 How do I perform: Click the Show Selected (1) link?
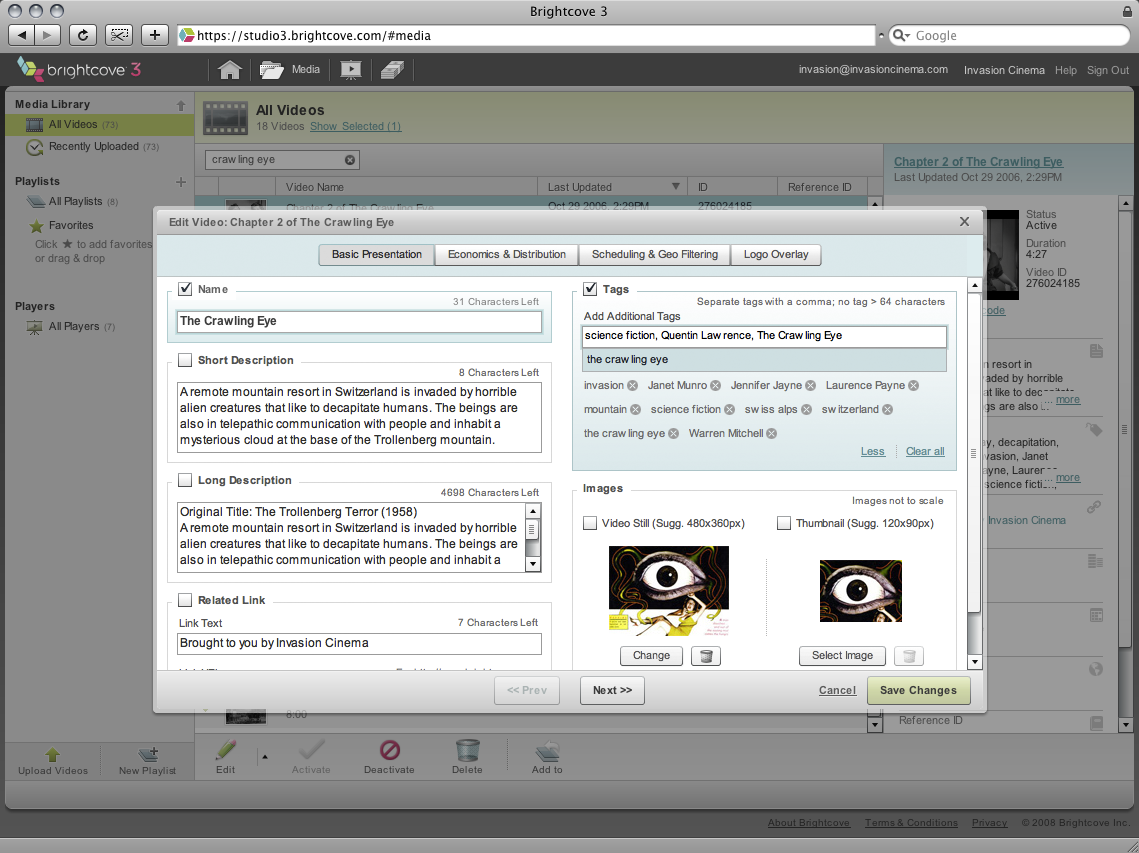[355, 126]
